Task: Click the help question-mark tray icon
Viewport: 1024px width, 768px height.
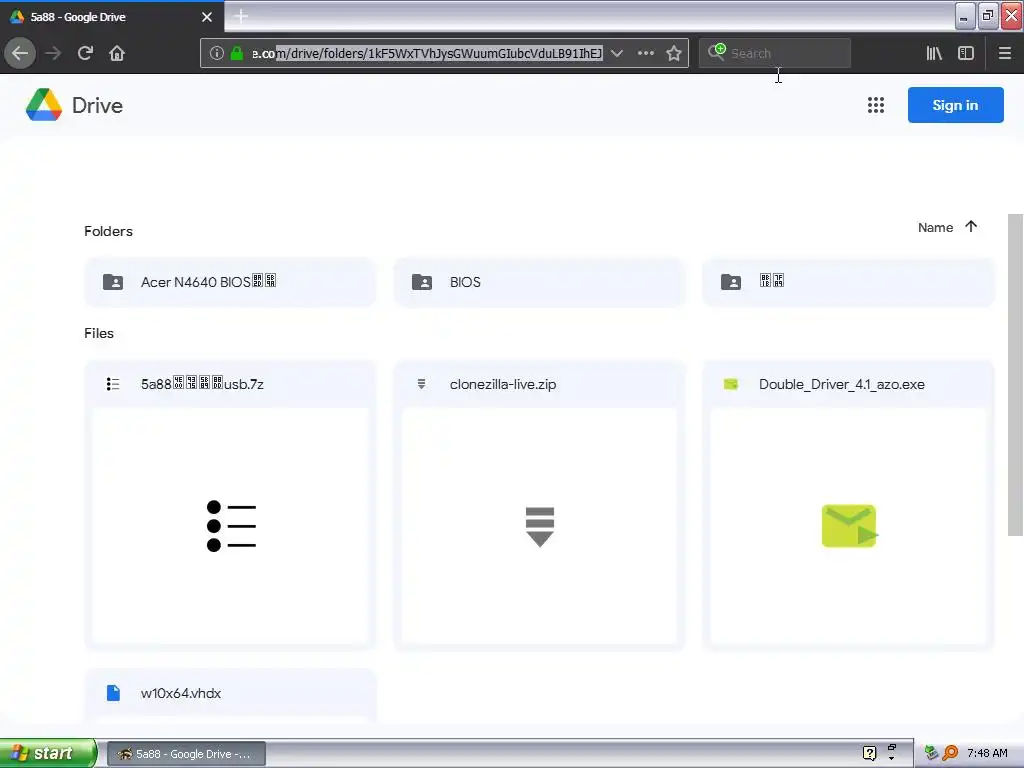Action: (869, 753)
